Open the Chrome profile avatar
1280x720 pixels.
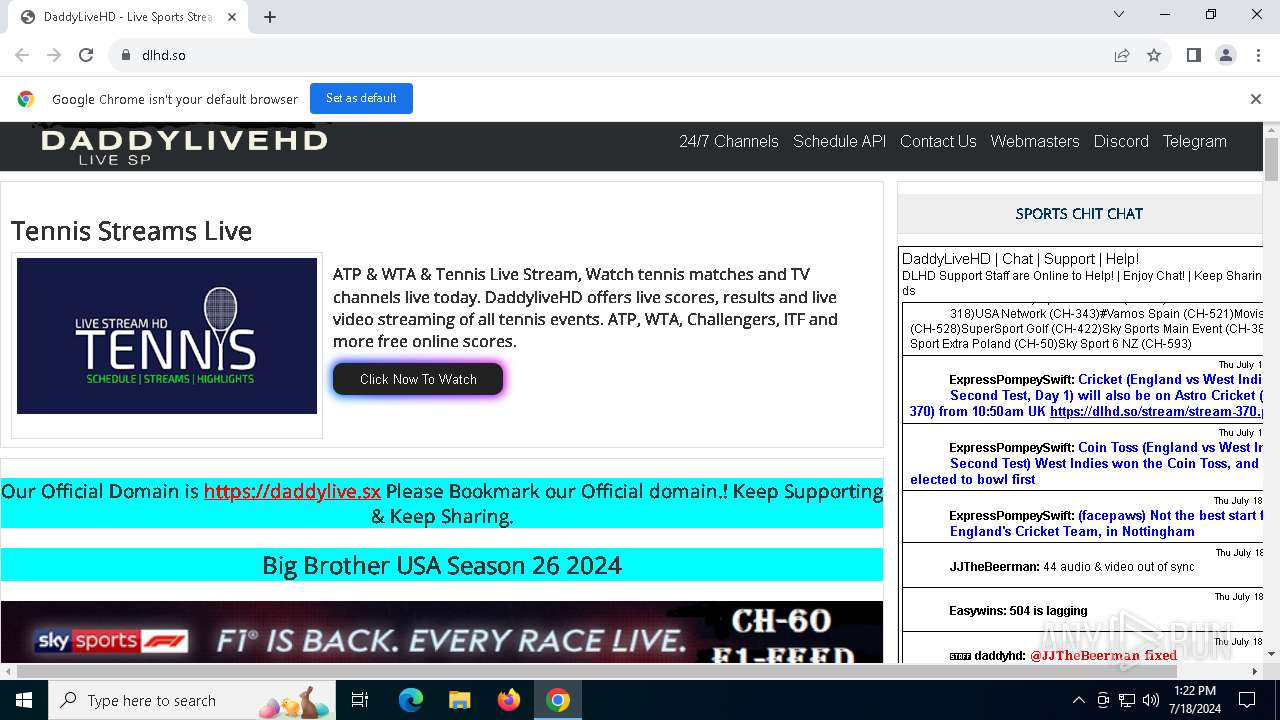pos(1226,56)
